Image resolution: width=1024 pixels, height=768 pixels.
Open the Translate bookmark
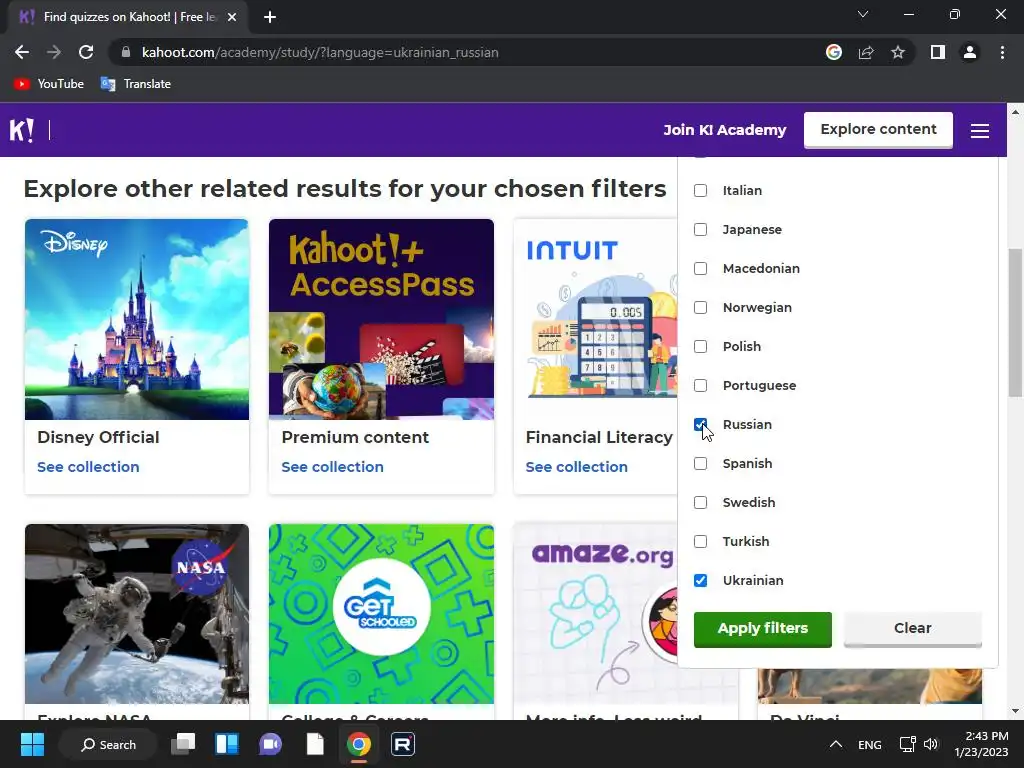coord(135,84)
